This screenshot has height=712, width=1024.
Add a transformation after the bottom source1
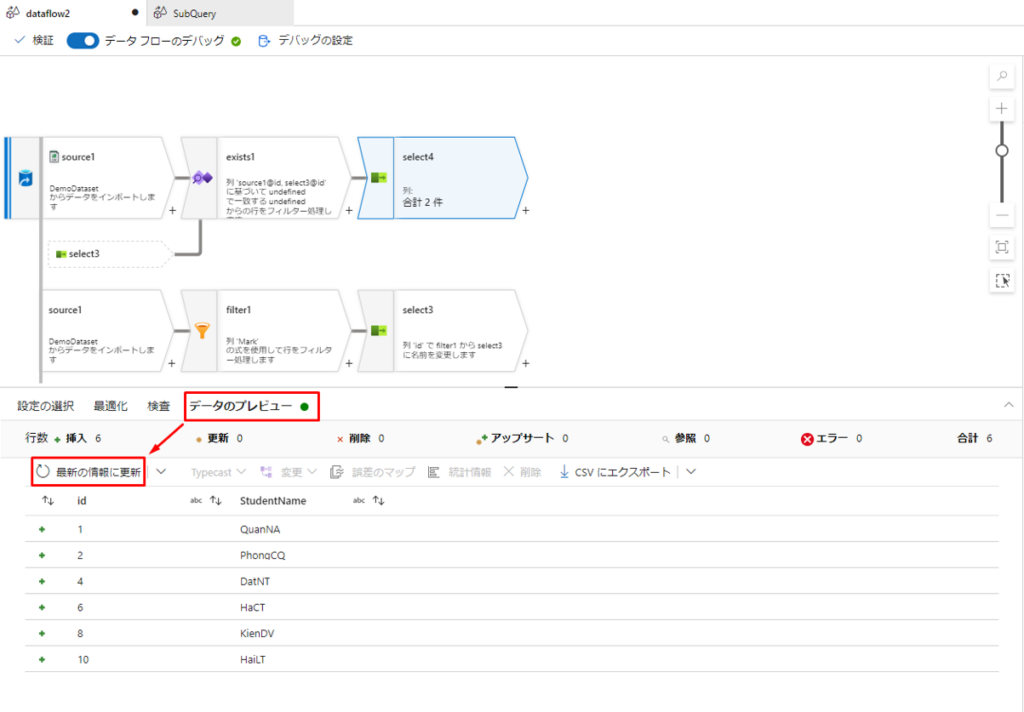coord(172,363)
